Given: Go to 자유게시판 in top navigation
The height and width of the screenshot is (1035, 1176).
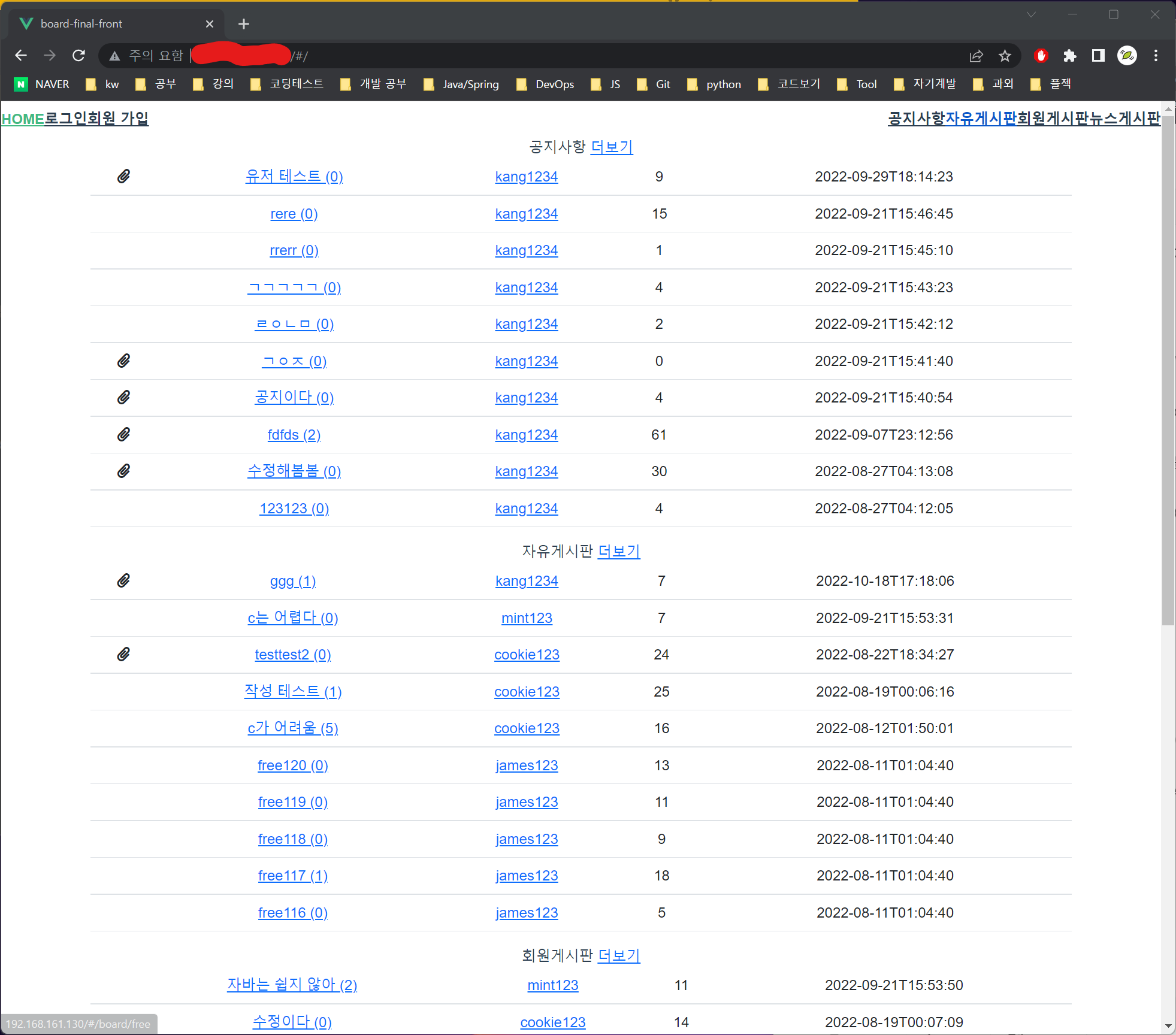Looking at the screenshot, I should pos(981,119).
